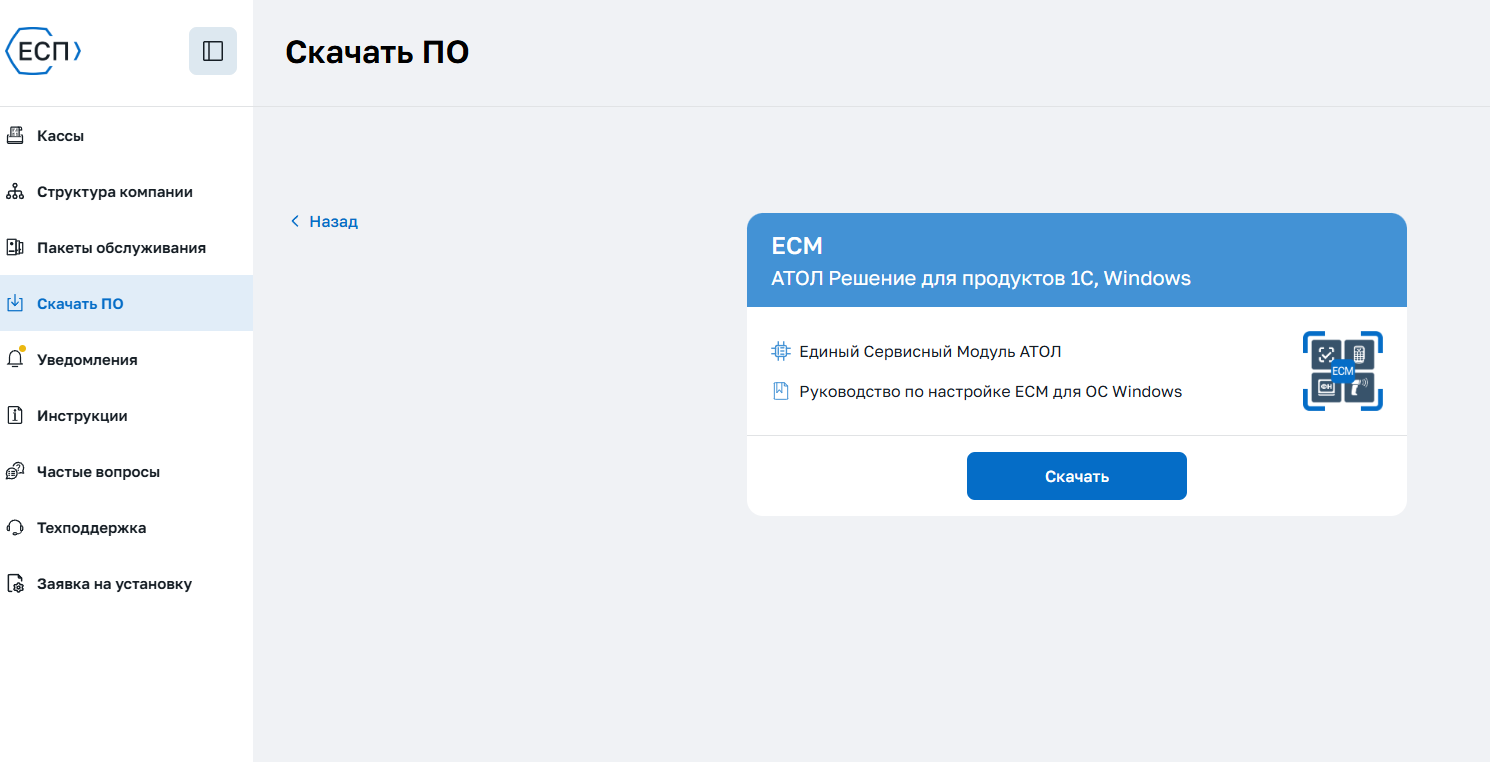Click the ЕСП logo
This screenshot has height=762, width=1490.
[44, 51]
